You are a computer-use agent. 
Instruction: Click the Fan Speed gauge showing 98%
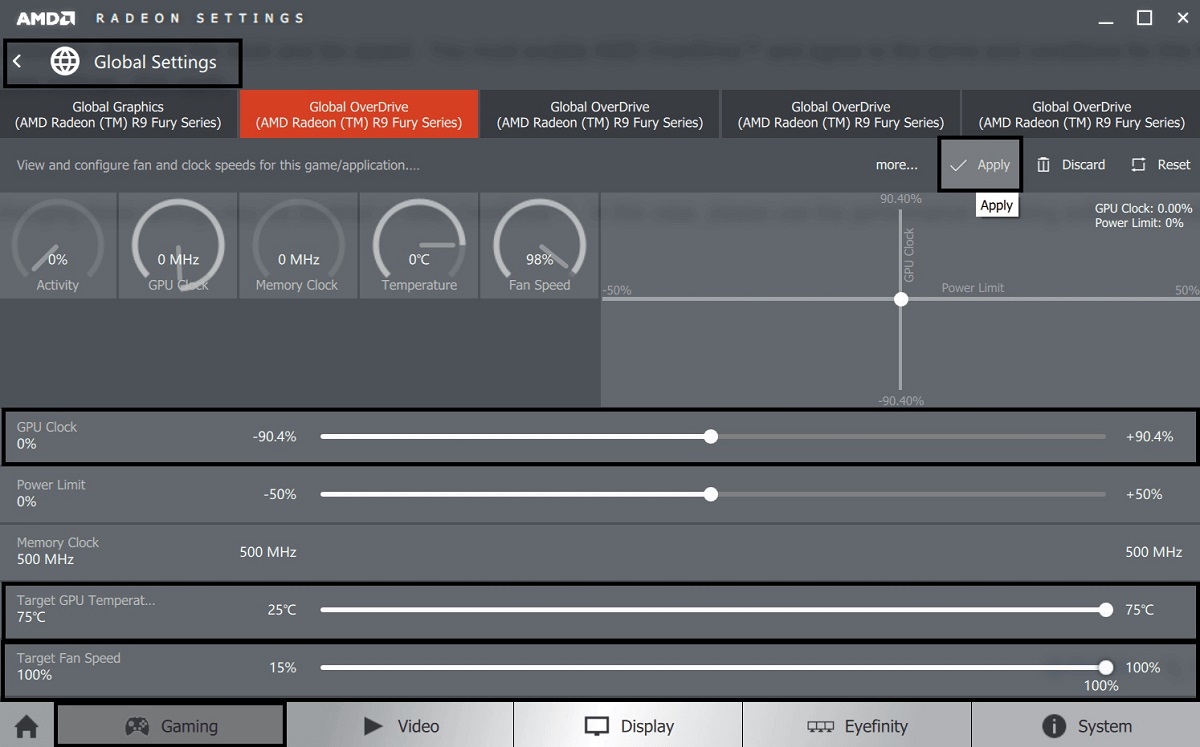tap(539, 246)
